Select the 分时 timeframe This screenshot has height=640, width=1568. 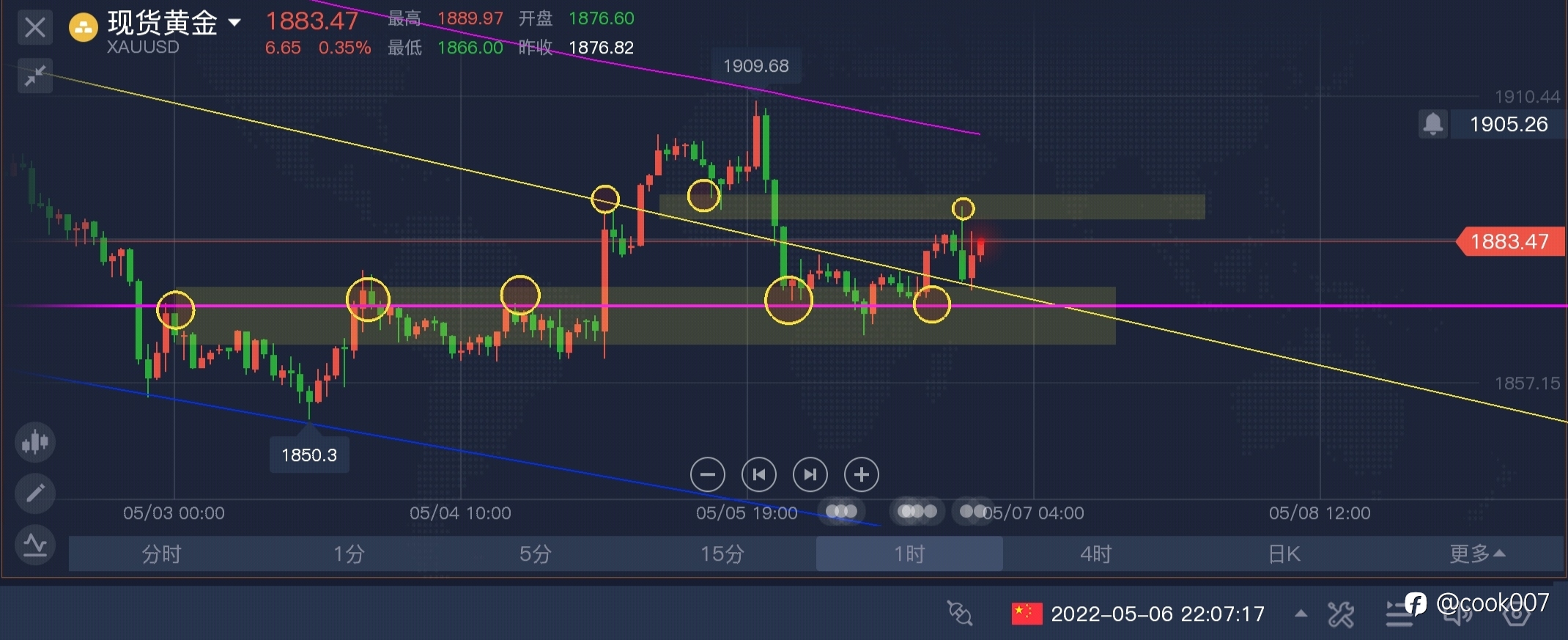161,553
